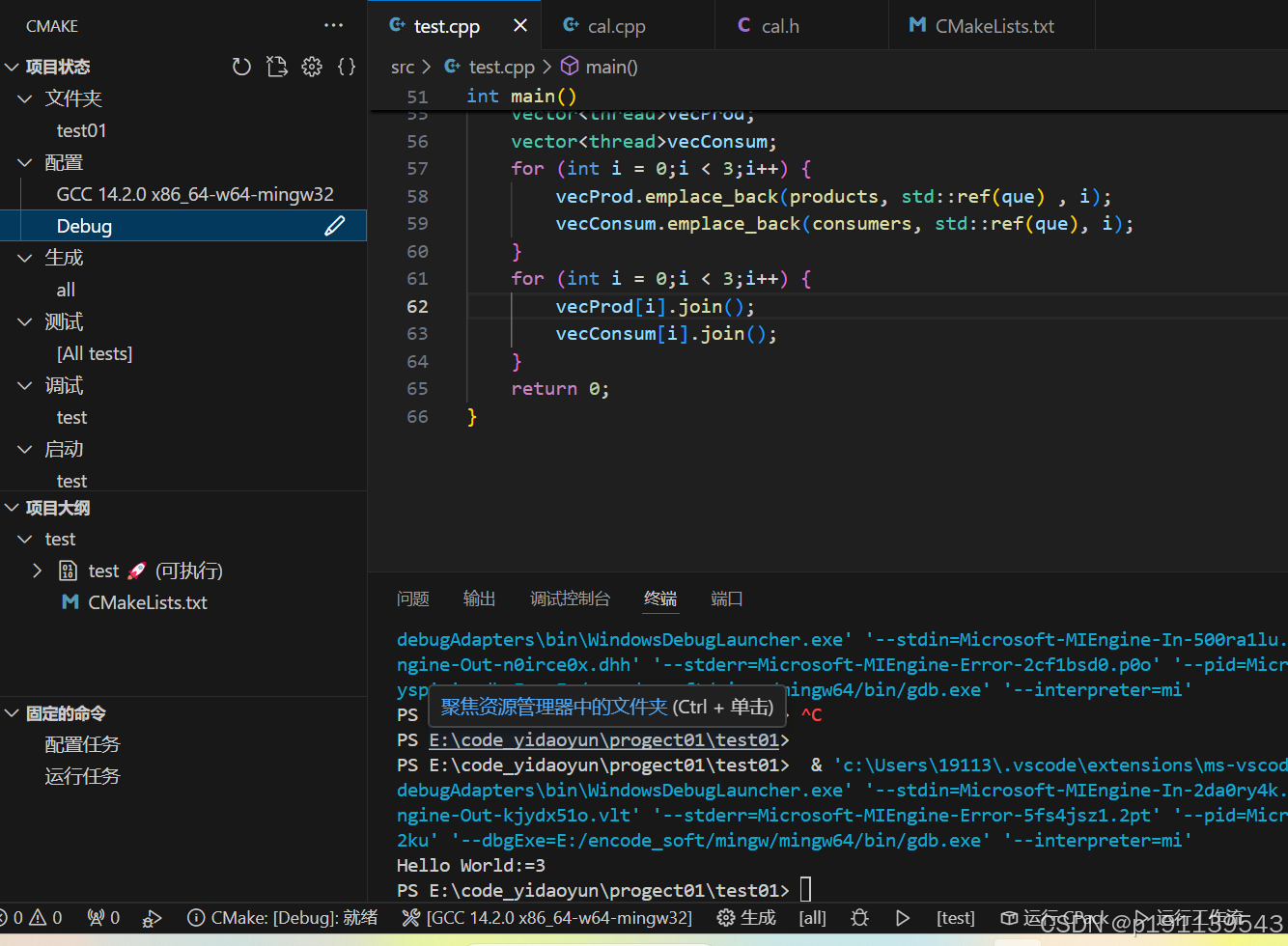The image size is (1288, 946).
Task: Select the GCC 14.2.0 x86_64-w64-mingw32 kit
Action: [196, 193]
